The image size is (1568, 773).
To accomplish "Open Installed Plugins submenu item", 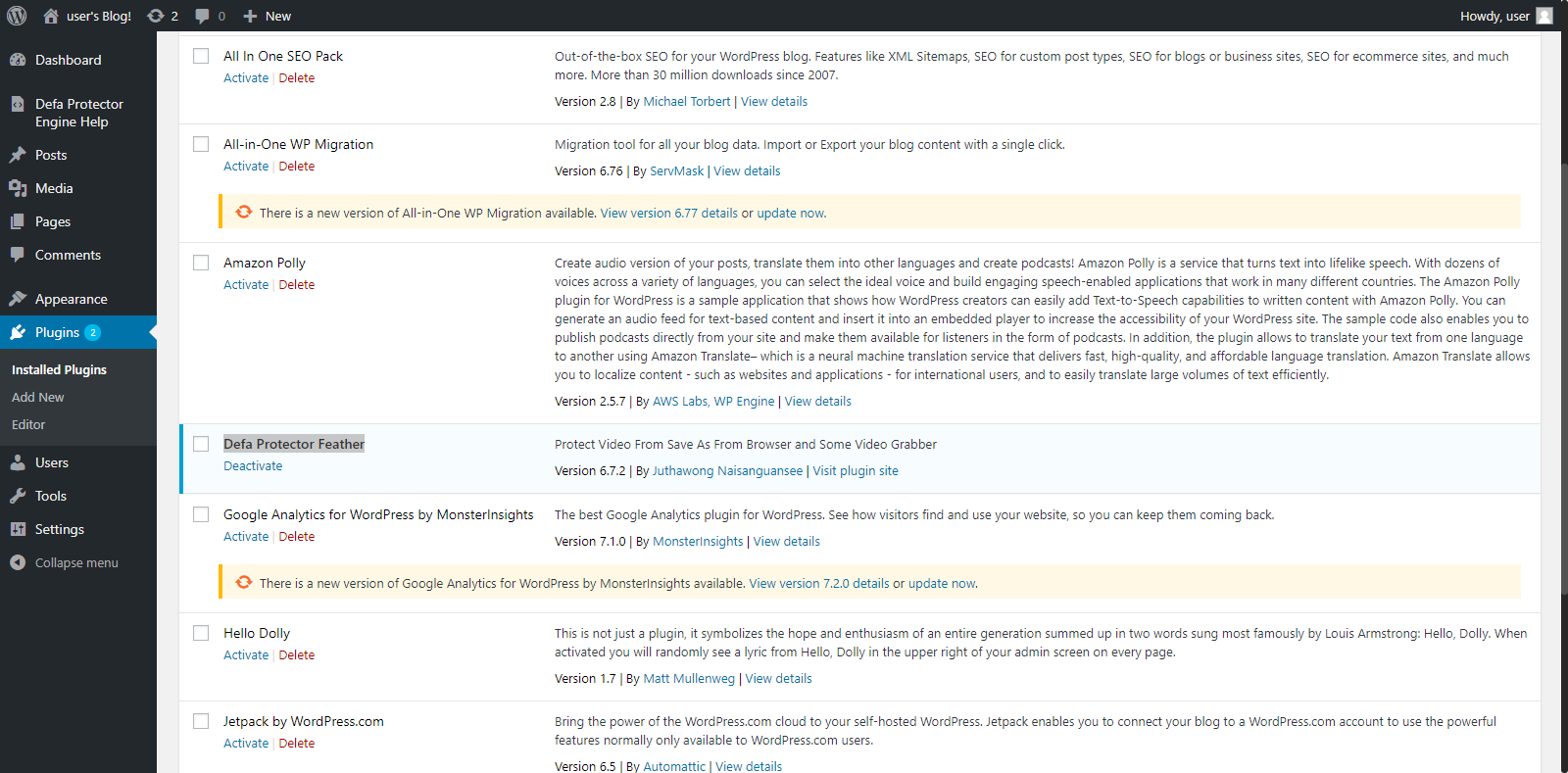I will pyautogui.click(x=59, y=369).
